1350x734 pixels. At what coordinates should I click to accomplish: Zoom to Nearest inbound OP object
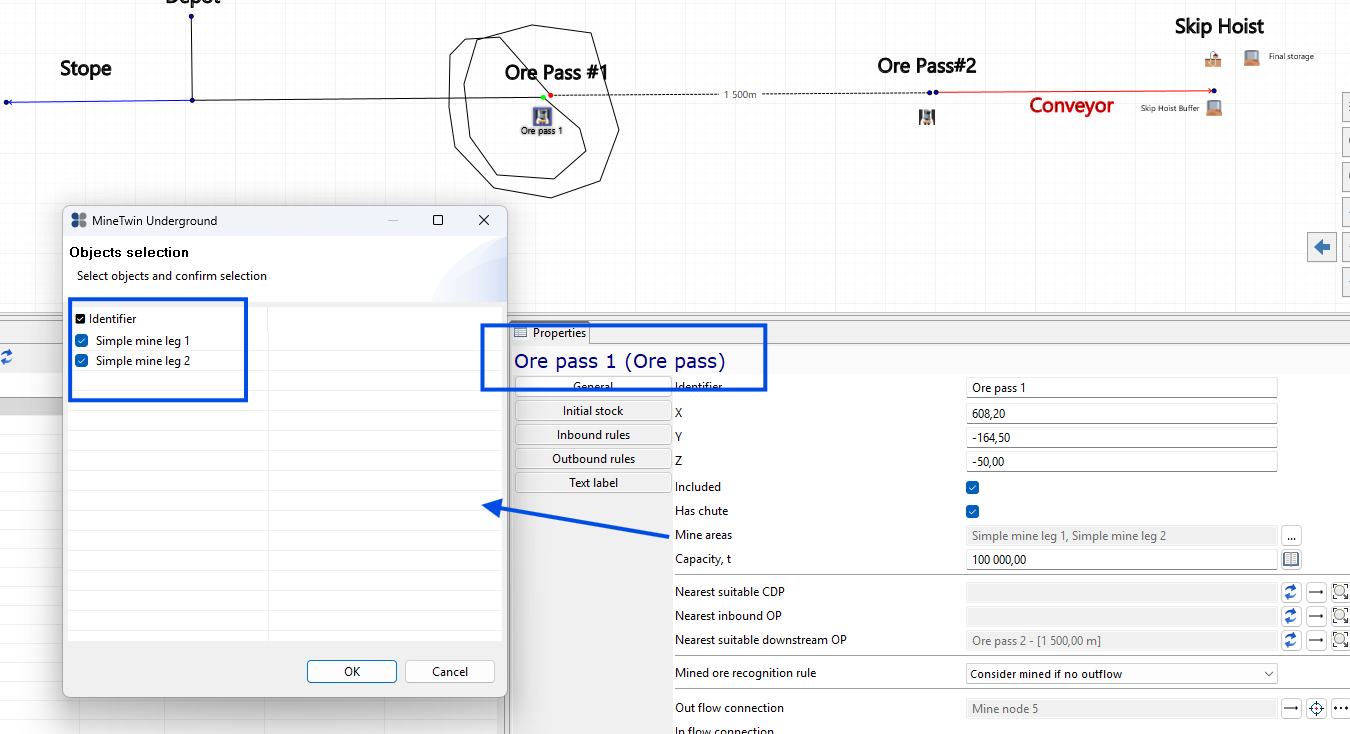coord(1340,616)
